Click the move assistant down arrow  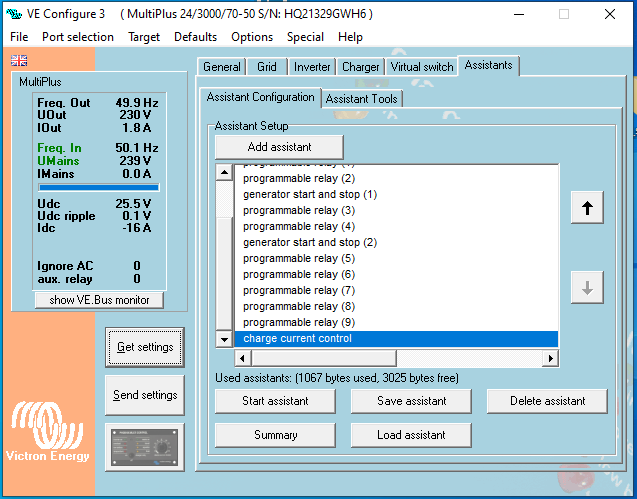point(587,288)
